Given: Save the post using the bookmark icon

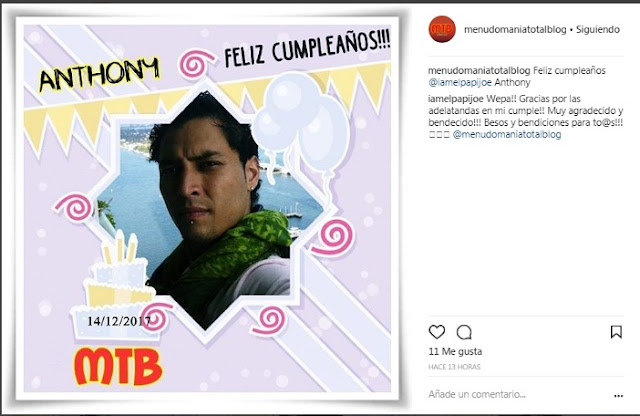Looking at the screenshot, I should [x=616, y=332].
